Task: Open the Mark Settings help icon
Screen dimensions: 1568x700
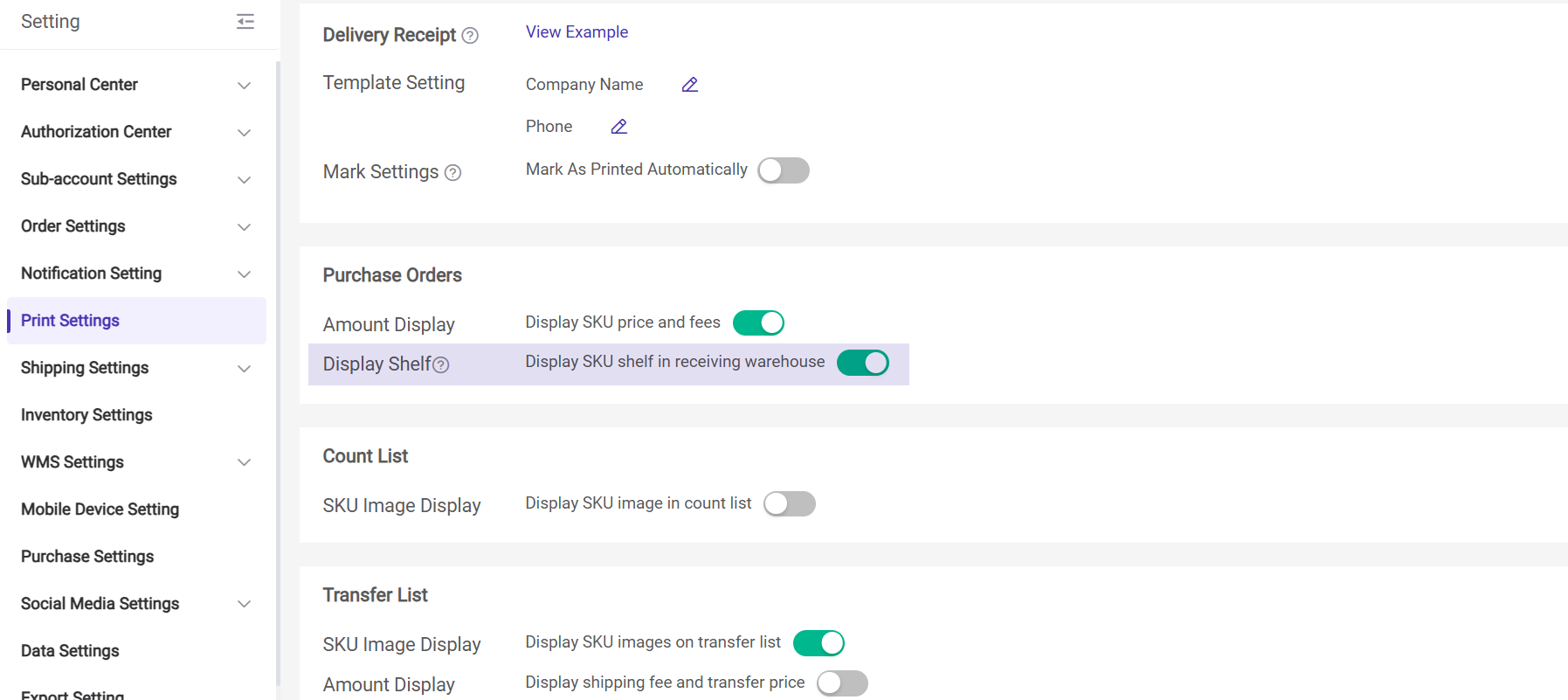Action: (x=452, y=173)
